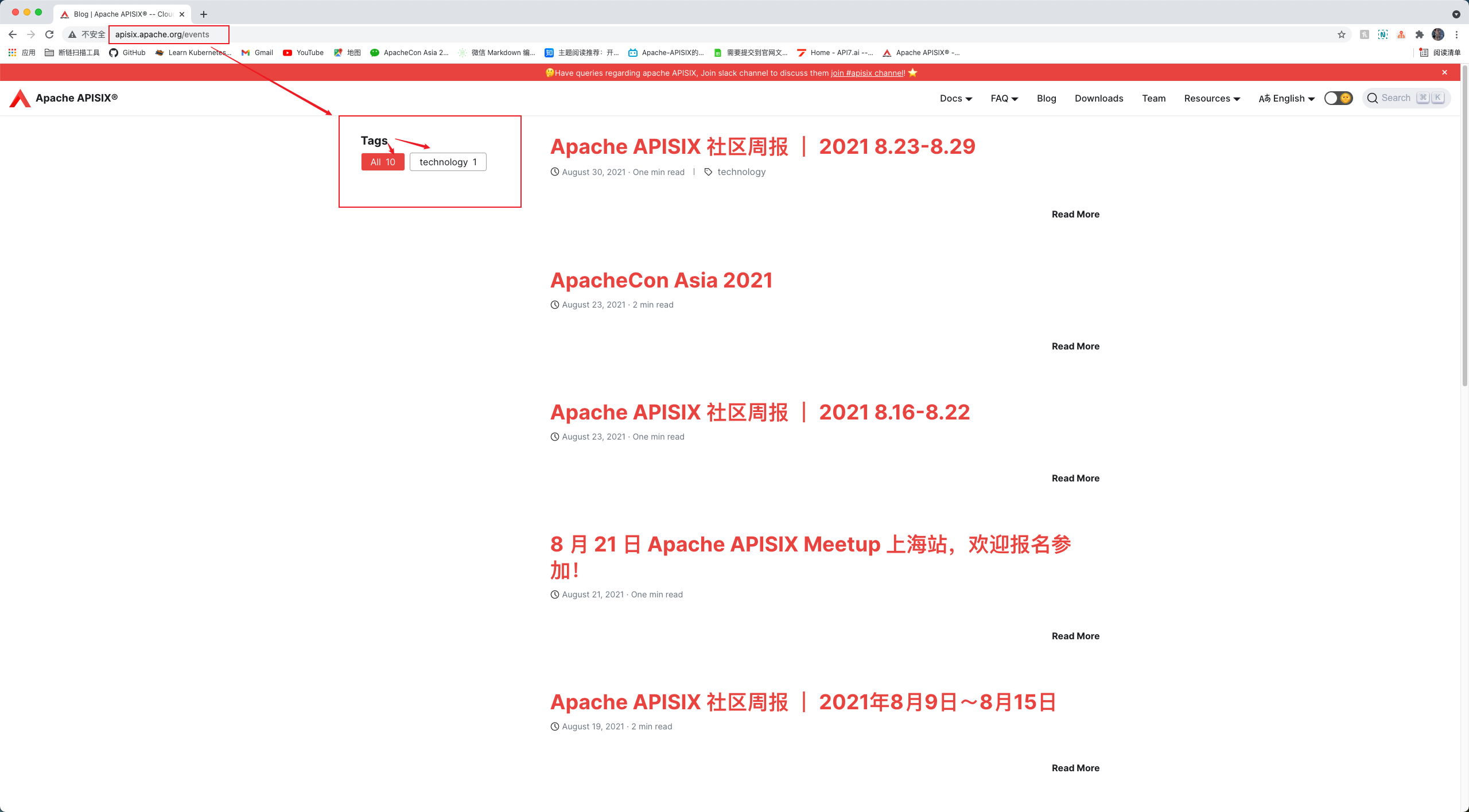Click the browser back arrow

[x=13, y=34]
